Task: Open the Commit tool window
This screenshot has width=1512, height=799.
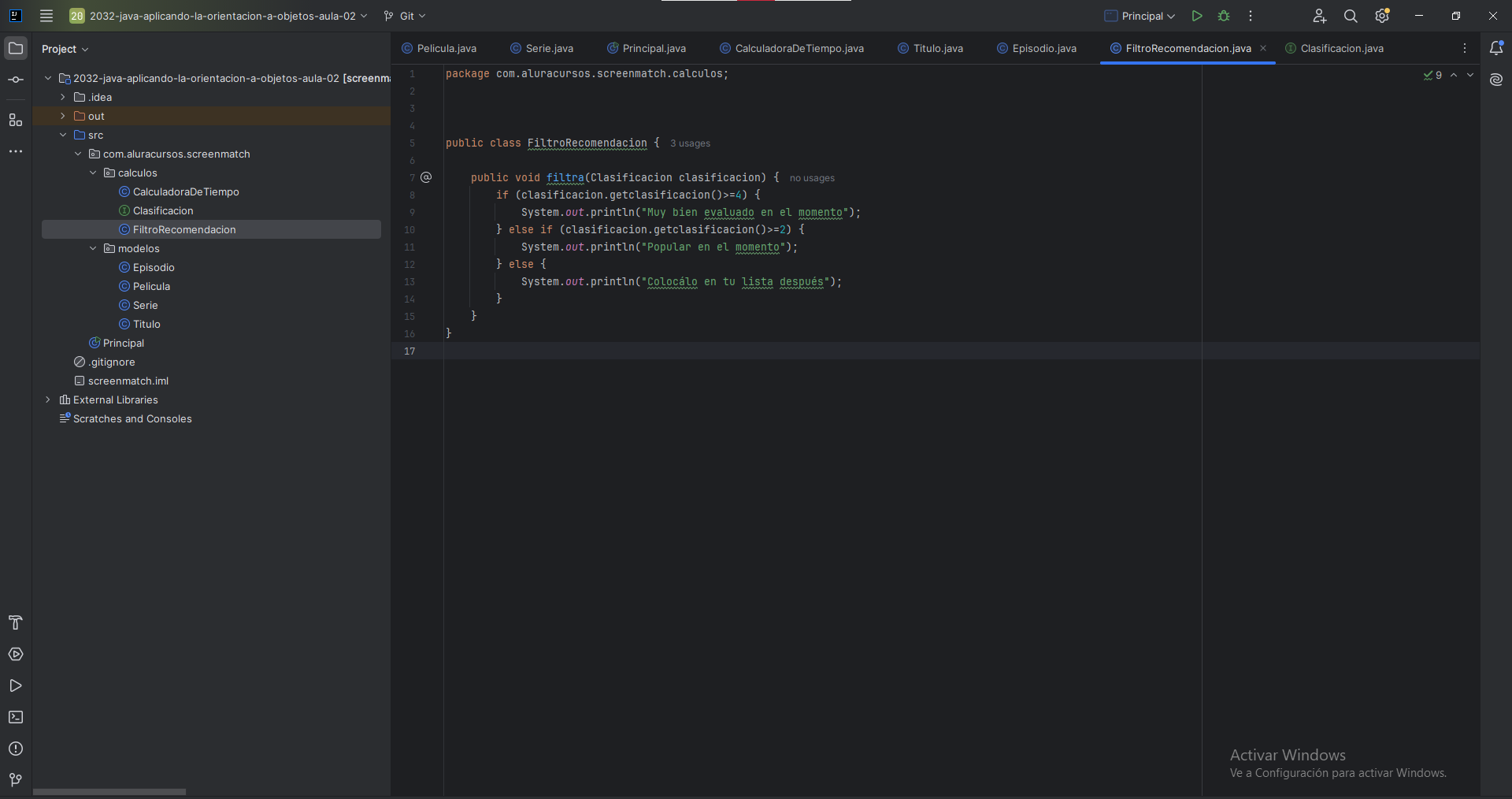Action: coord(16,80)
